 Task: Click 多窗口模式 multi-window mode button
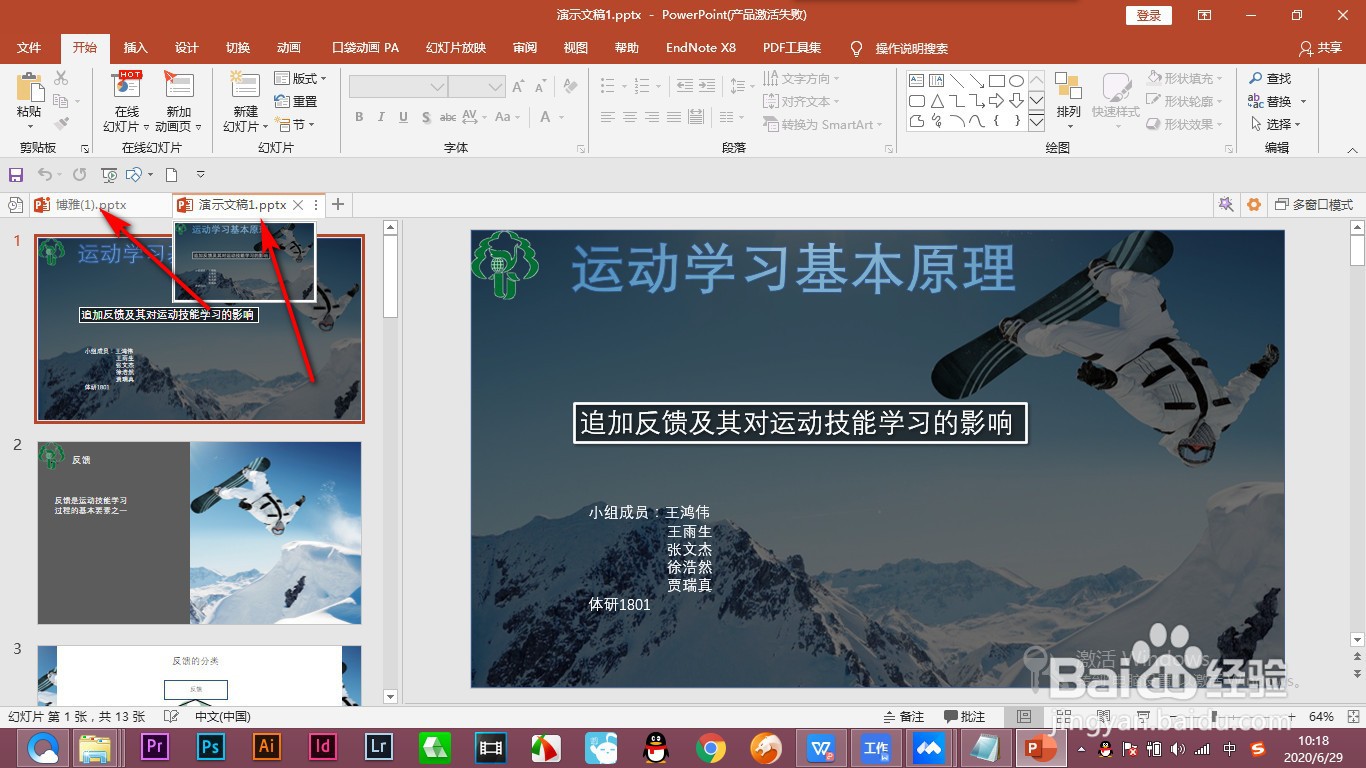coord(1314,205)
